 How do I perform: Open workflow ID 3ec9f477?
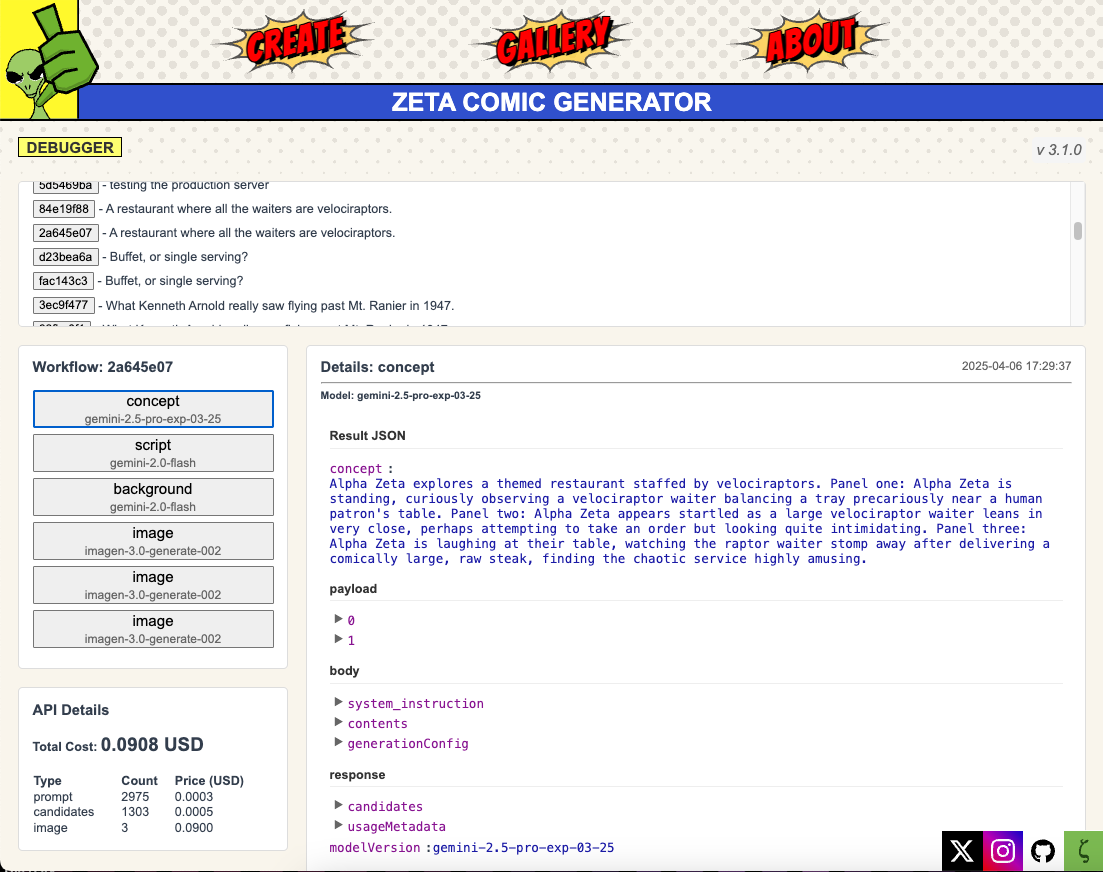[63, 305]
